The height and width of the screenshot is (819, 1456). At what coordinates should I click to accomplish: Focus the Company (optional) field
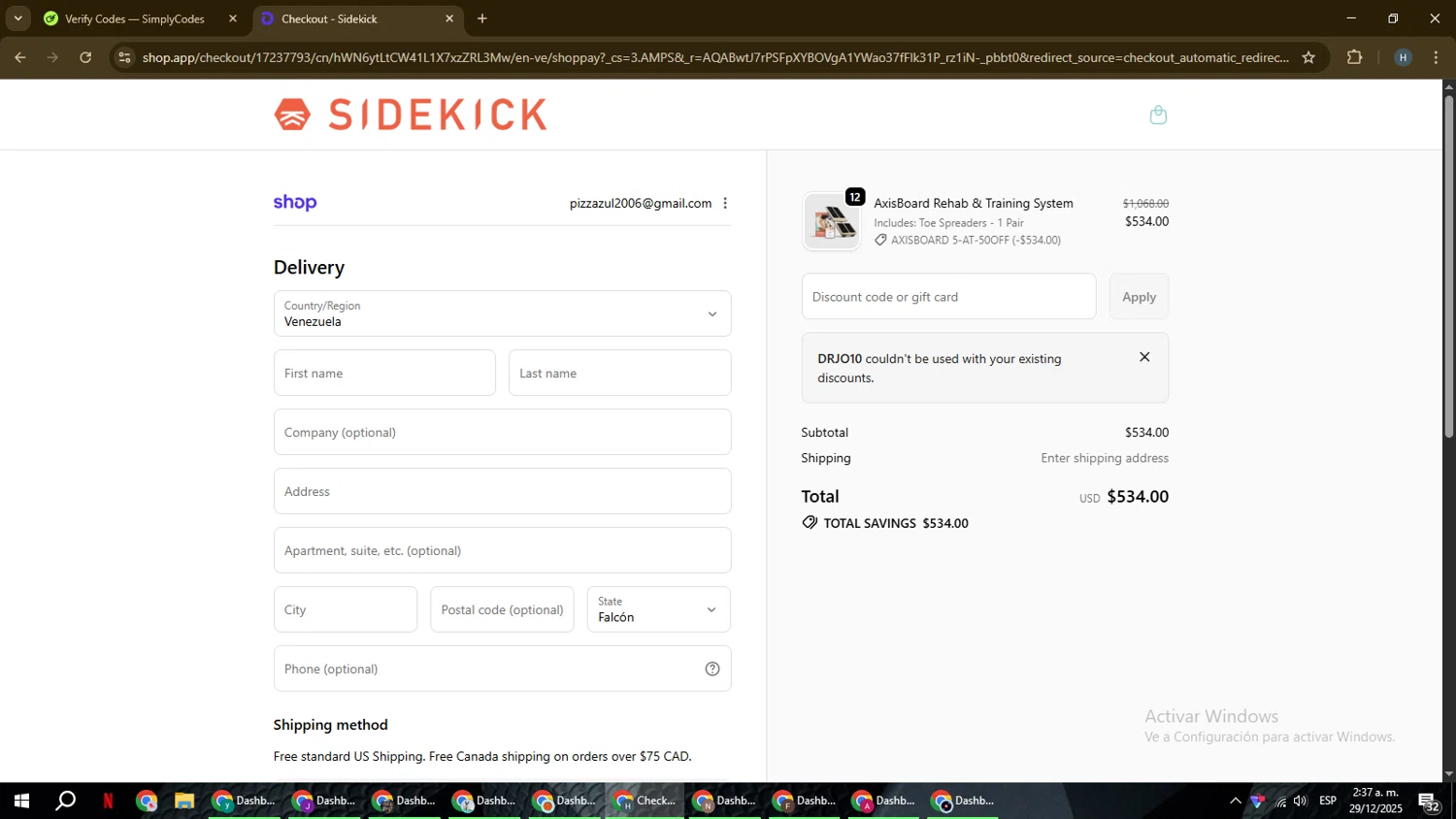coord(502,432)
